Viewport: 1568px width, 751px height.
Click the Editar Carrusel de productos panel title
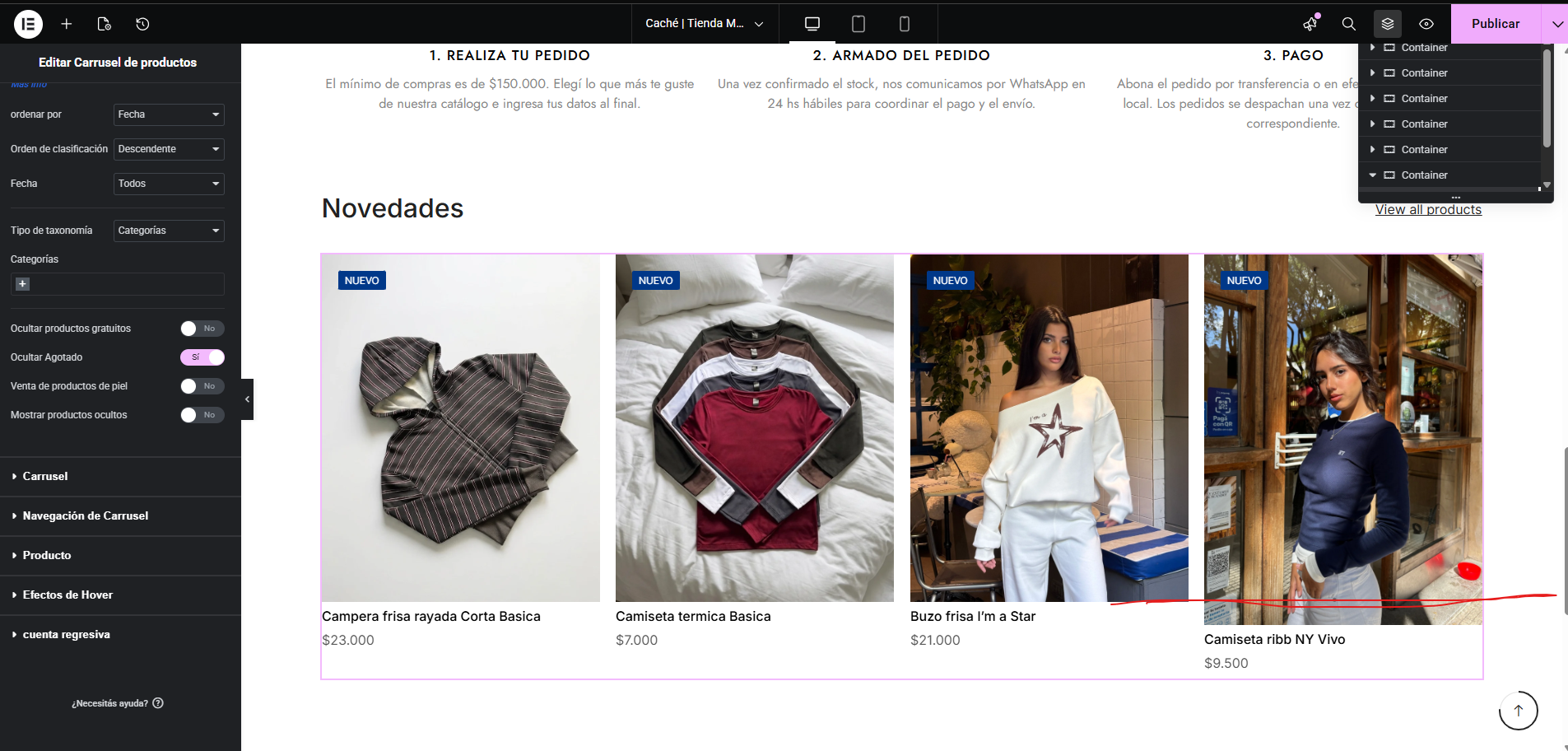[x=118, y=63]
